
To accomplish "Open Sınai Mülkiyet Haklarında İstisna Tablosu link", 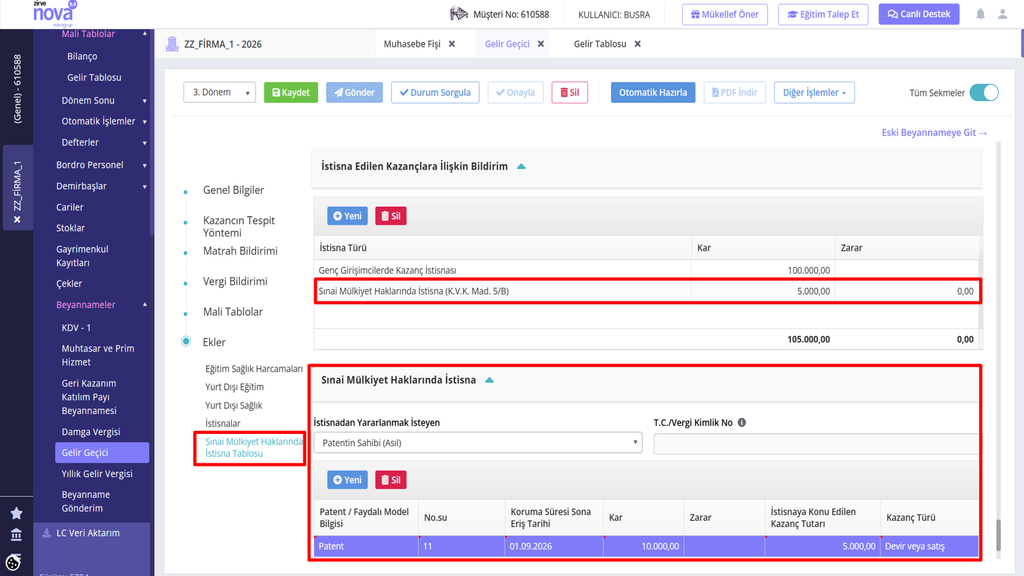I will pos(254,447).
